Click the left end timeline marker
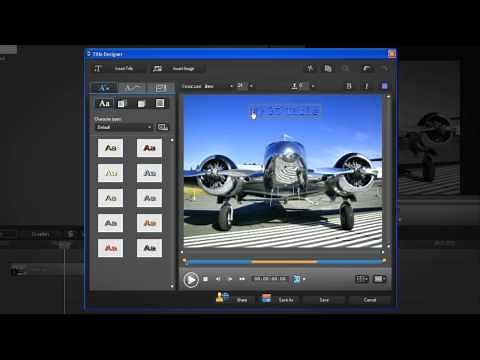This screenshot has height=360, width=480. pyautogui.click(x=184, y=261)
